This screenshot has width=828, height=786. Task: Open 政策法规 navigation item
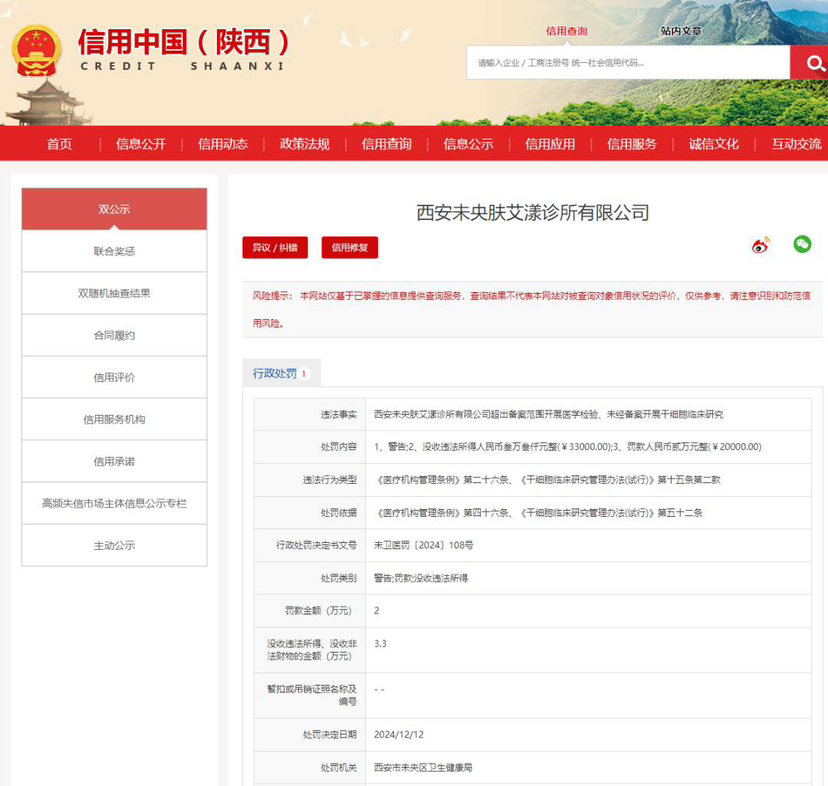[x=305, y=144]
